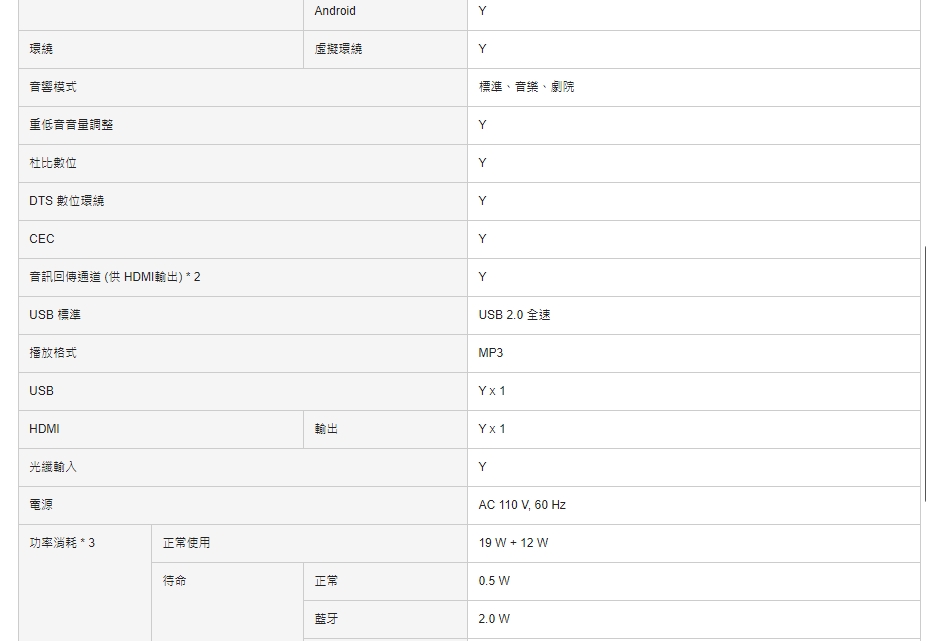The image size is (926, 641).
Task: Click the HDMI row label
Action: pos(44,429)
